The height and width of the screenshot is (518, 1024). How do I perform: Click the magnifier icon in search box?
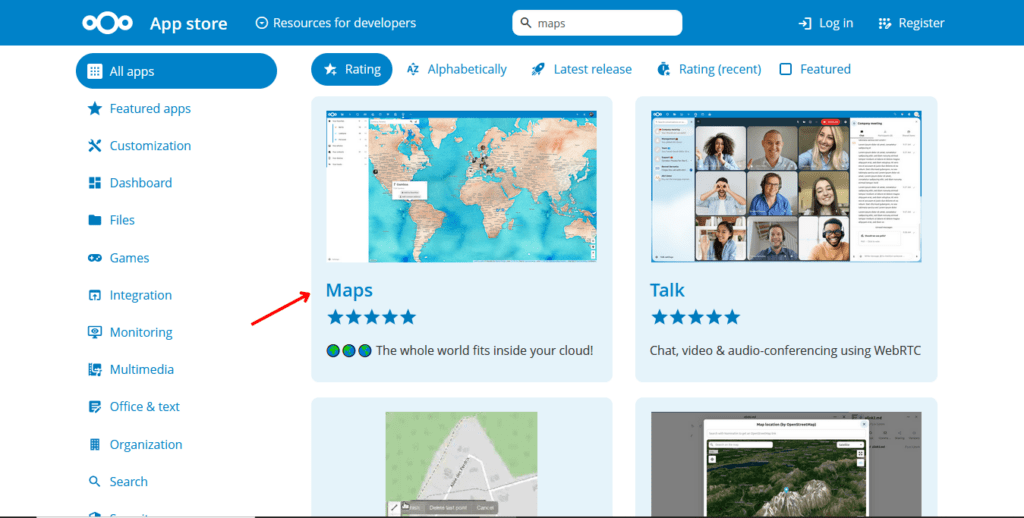tap(526, 23)
